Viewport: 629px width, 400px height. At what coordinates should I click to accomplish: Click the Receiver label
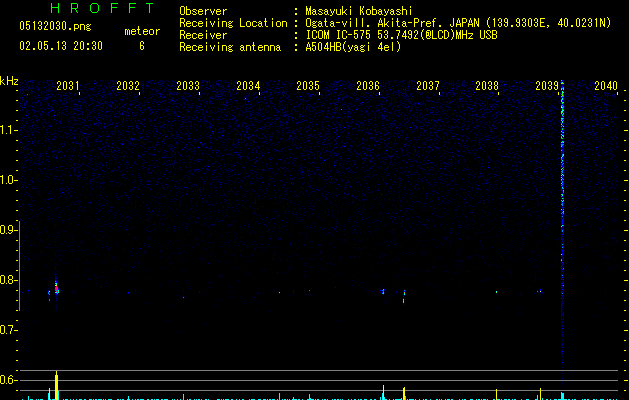[x=203, y=35]
